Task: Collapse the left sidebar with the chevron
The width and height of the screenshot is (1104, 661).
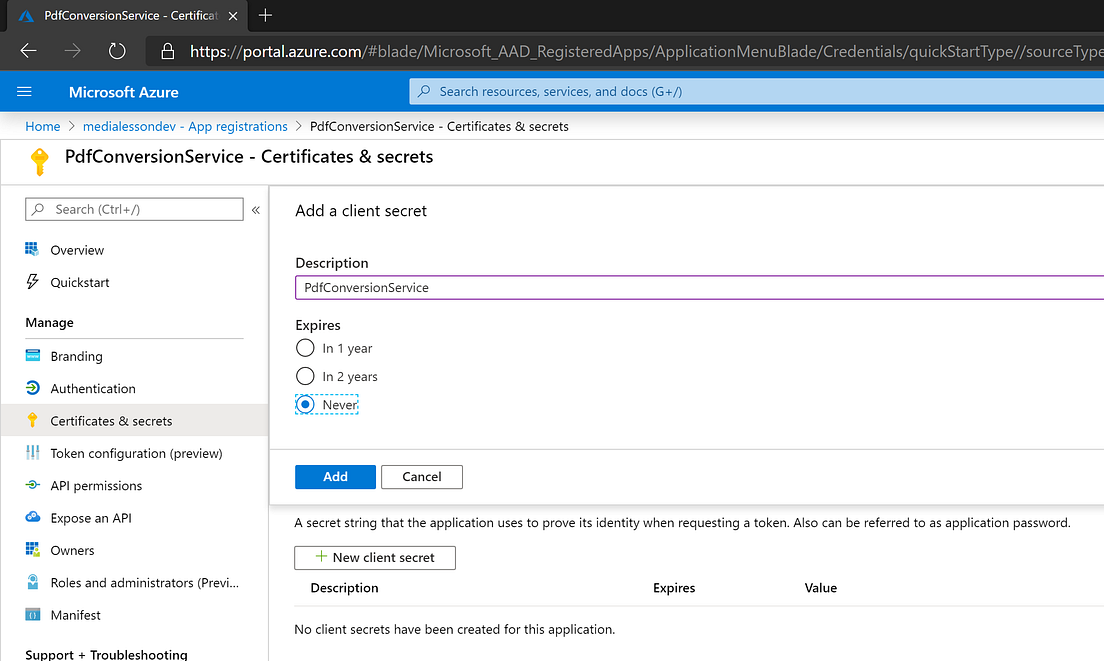Action: [x=256, y=209]
